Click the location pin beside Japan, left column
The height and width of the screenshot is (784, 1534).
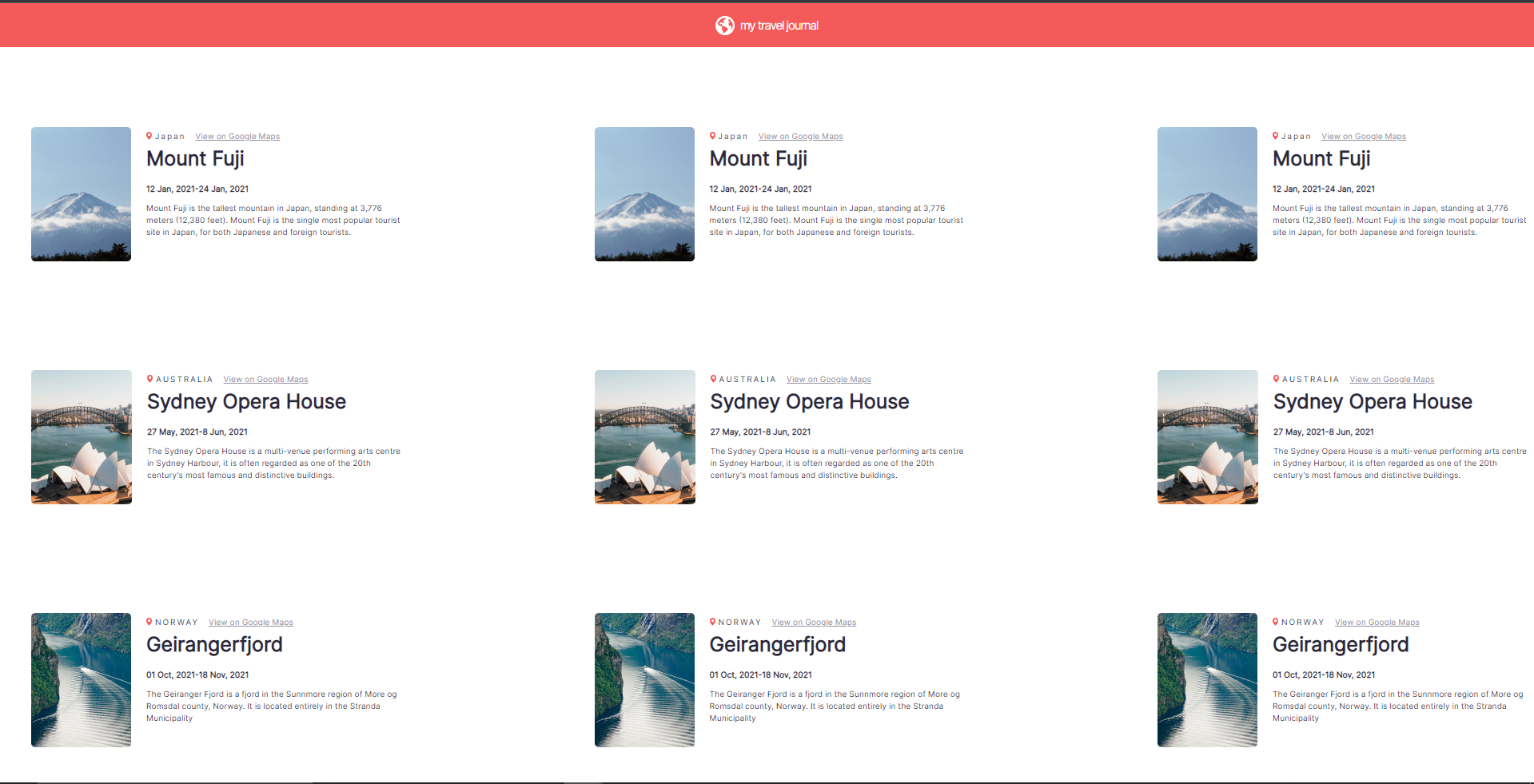[149, 136]
